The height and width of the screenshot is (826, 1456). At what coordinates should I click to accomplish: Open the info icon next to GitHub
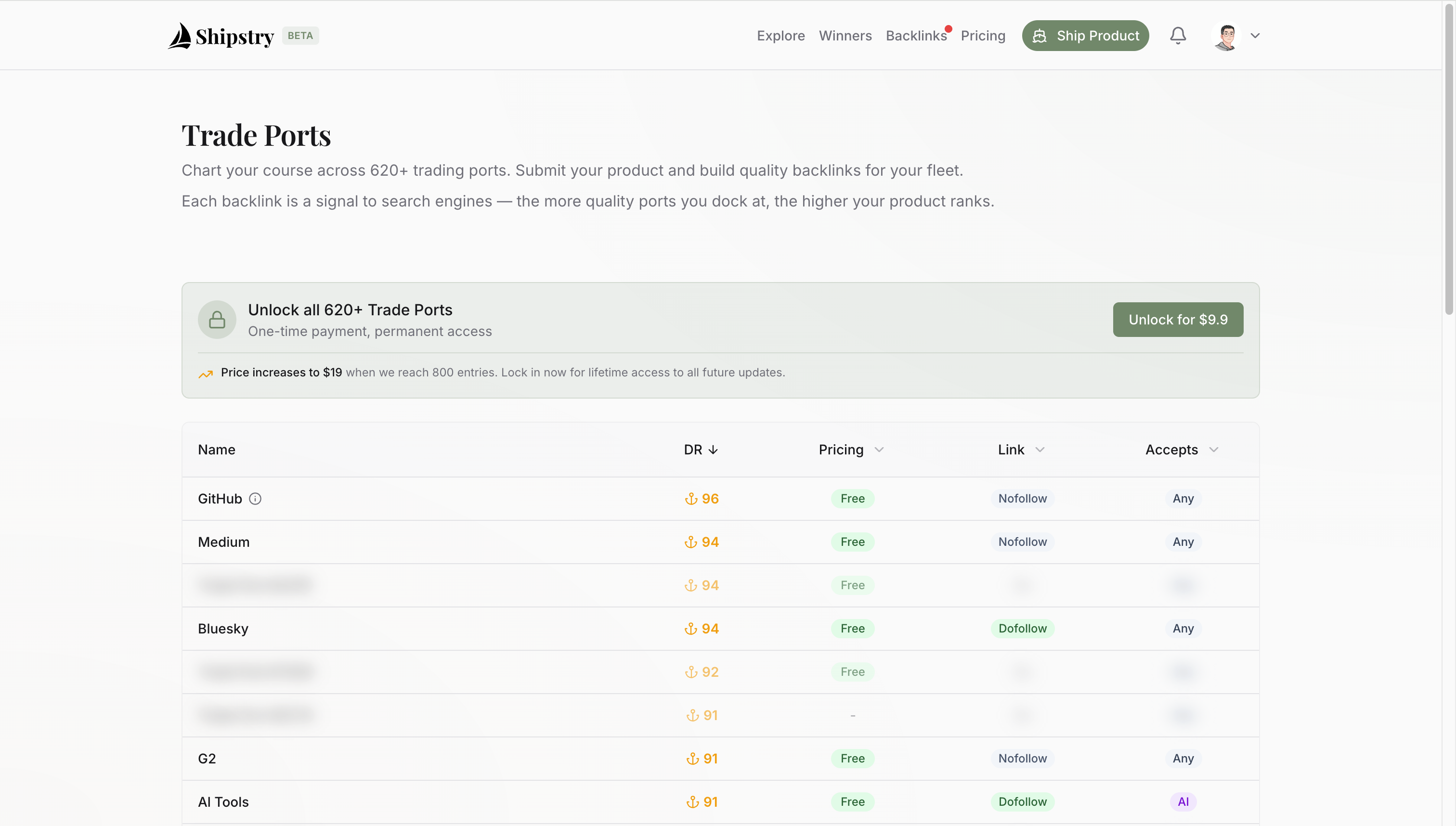[x=255, y=498]
